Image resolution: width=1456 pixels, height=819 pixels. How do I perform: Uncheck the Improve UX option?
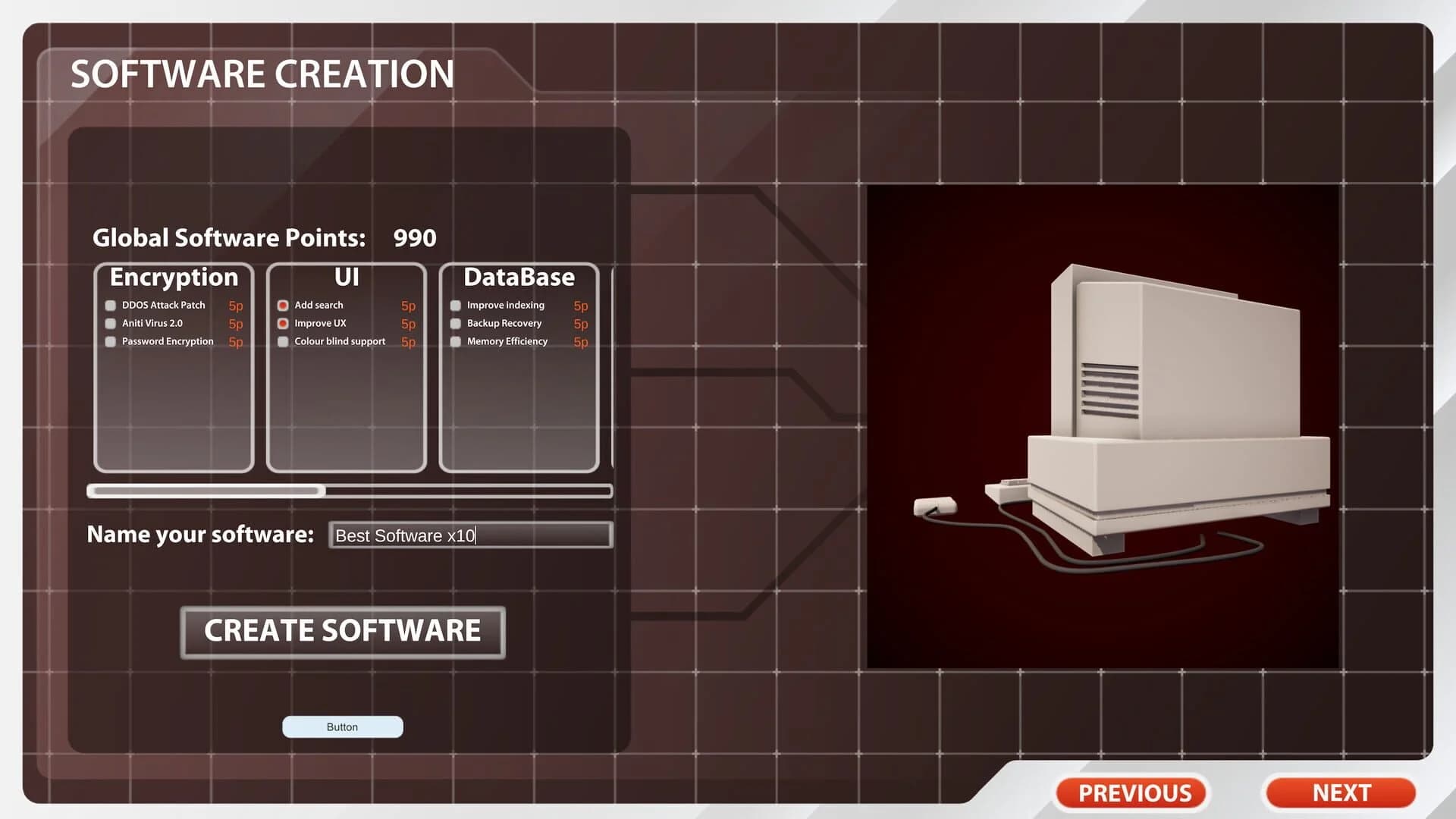coord(283,323)
